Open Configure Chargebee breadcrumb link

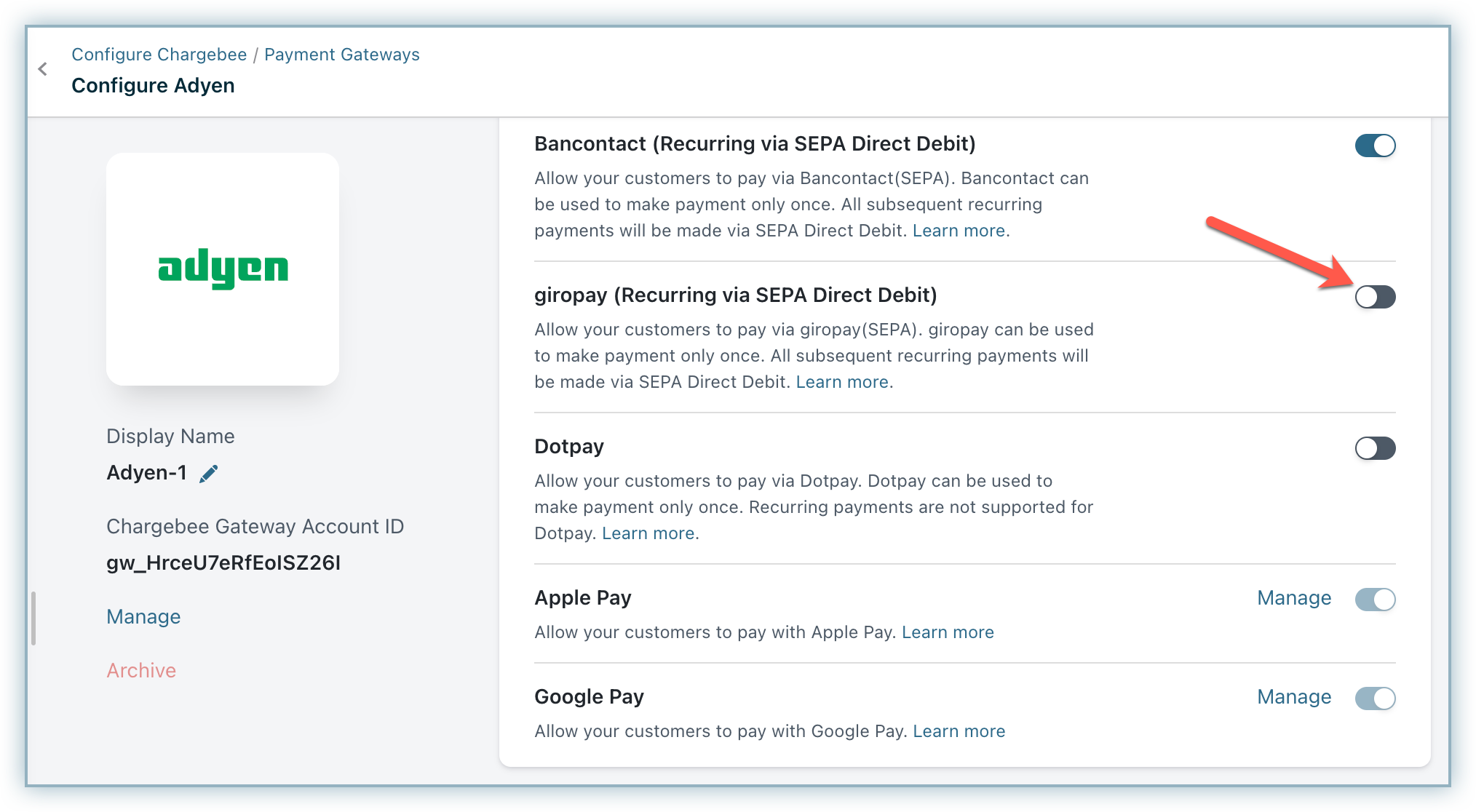coord(159,55)
